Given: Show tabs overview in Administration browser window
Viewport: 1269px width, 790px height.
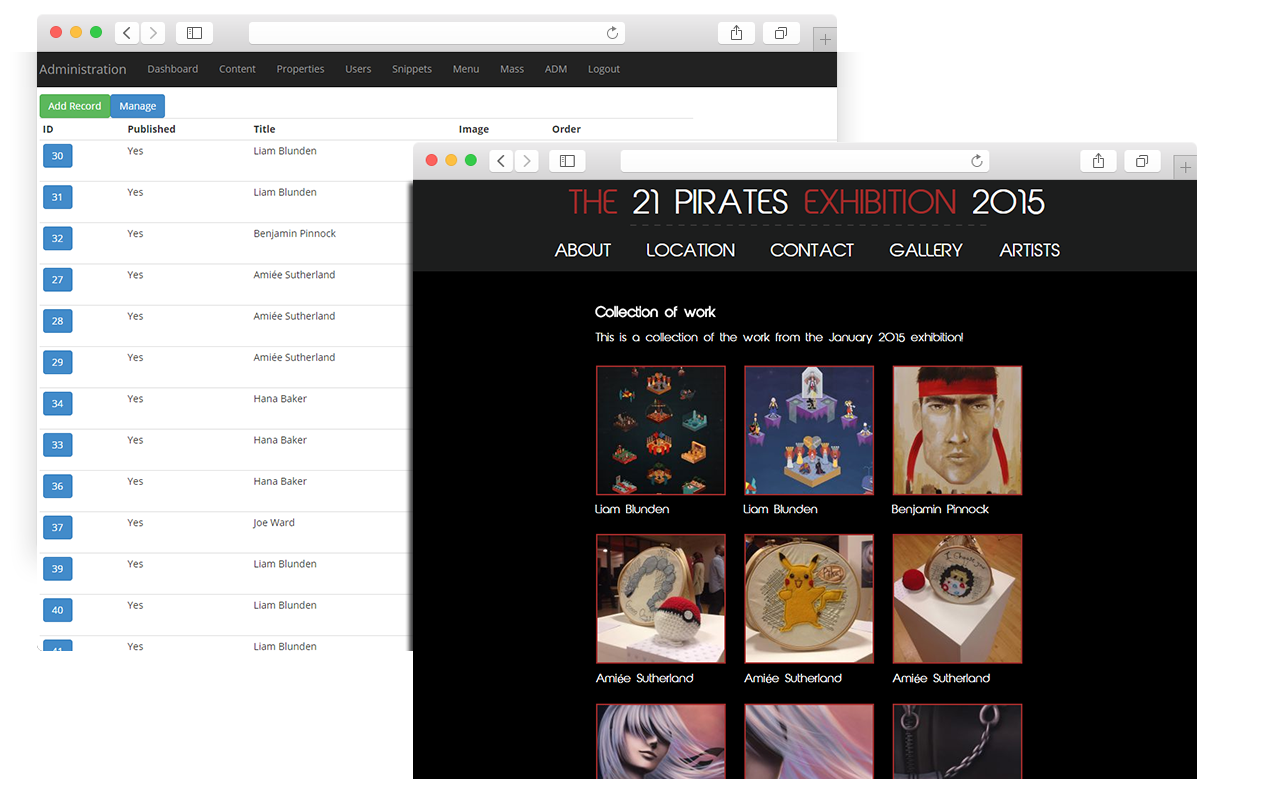Looking at the screenshot, I should (x=781, y=33).
